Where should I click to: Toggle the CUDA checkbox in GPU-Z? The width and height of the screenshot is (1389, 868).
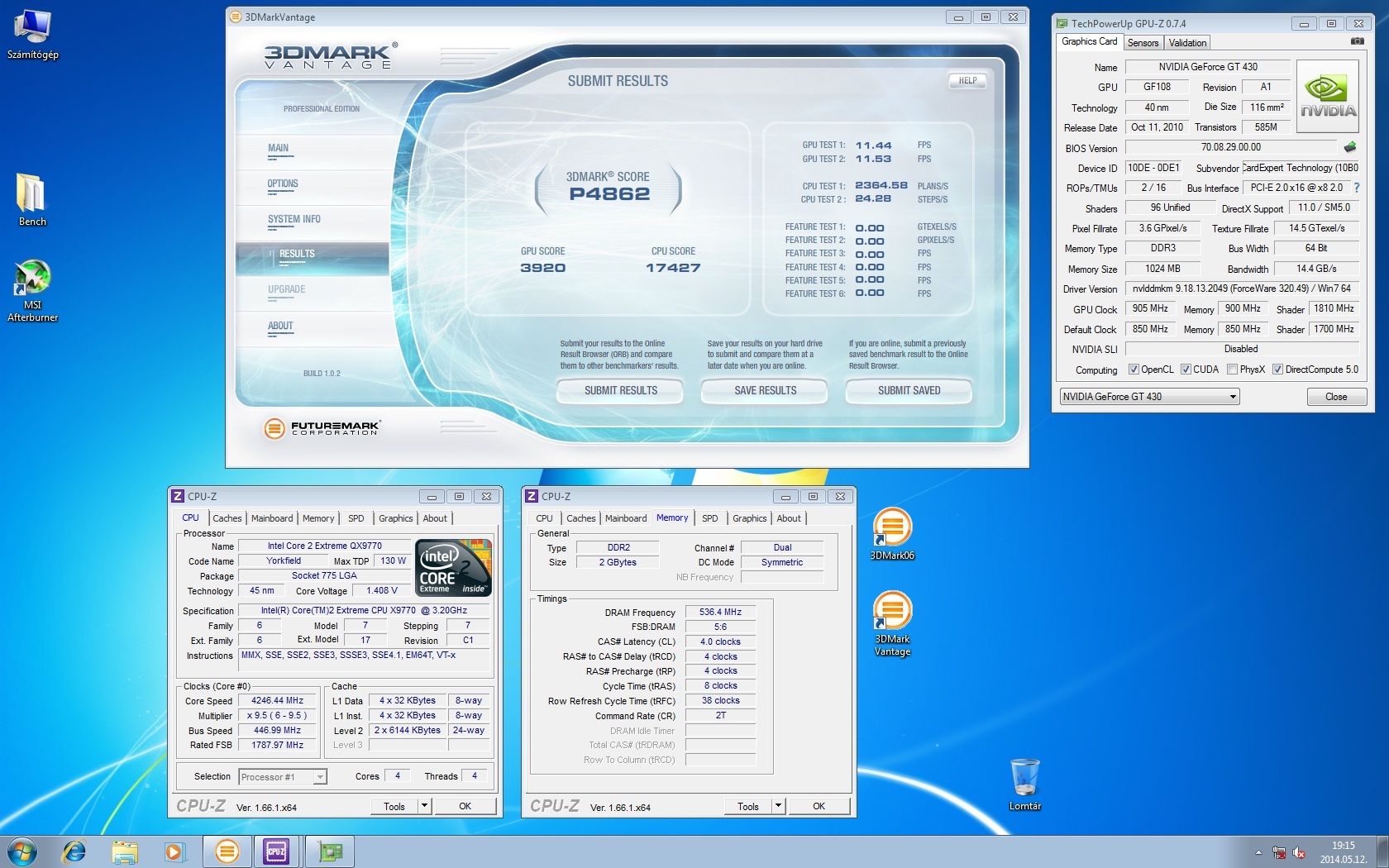[1186, 370]
